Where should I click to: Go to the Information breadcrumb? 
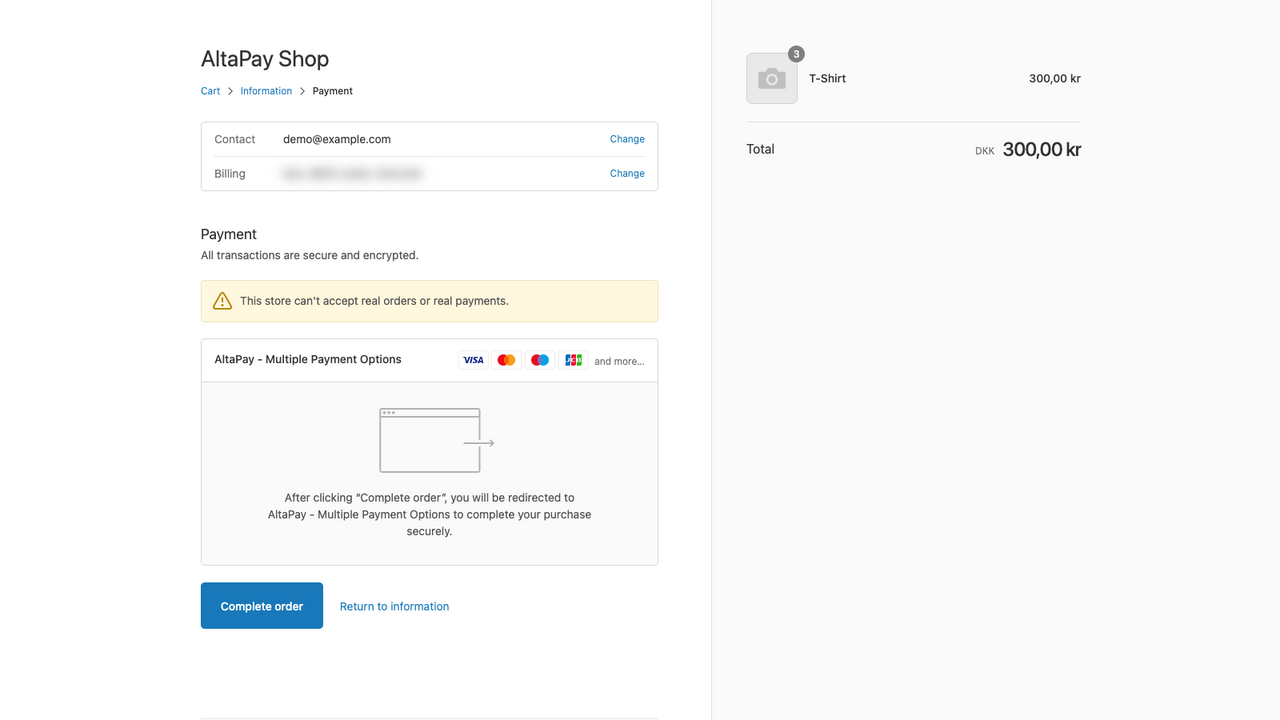click(266, 91)
